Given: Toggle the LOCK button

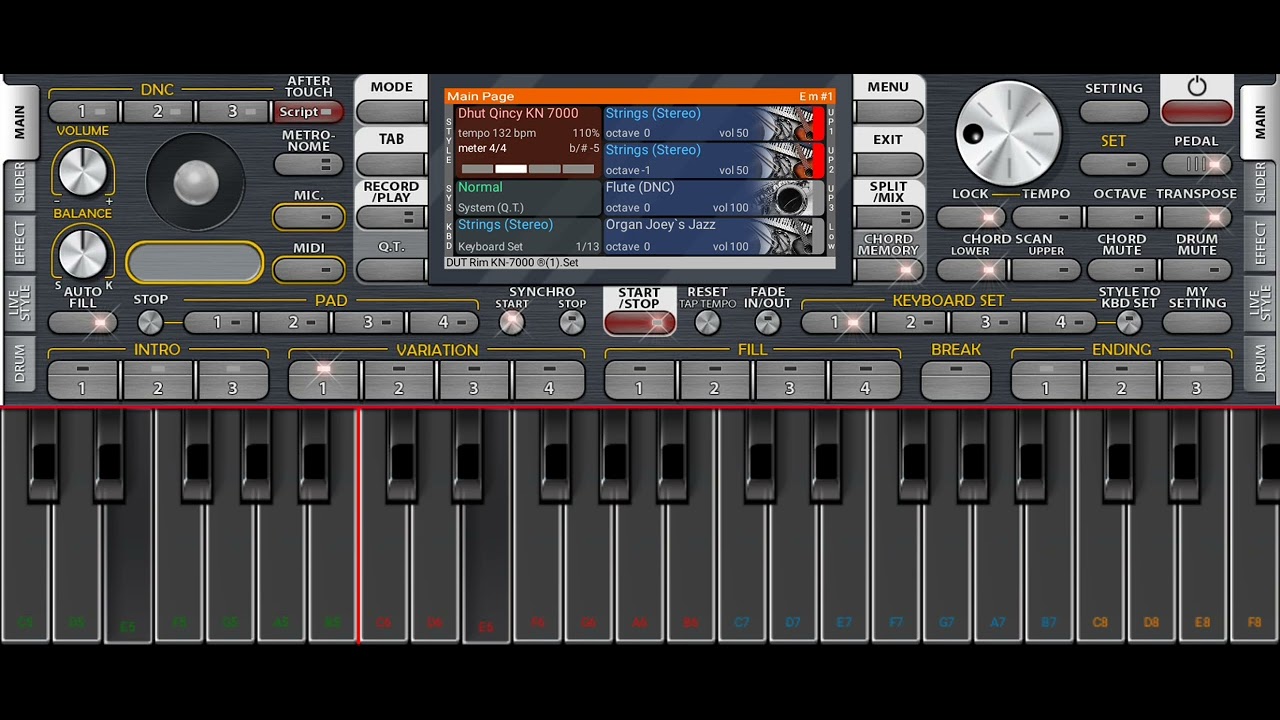Looking at the screenshot, I should click(971, 217).
